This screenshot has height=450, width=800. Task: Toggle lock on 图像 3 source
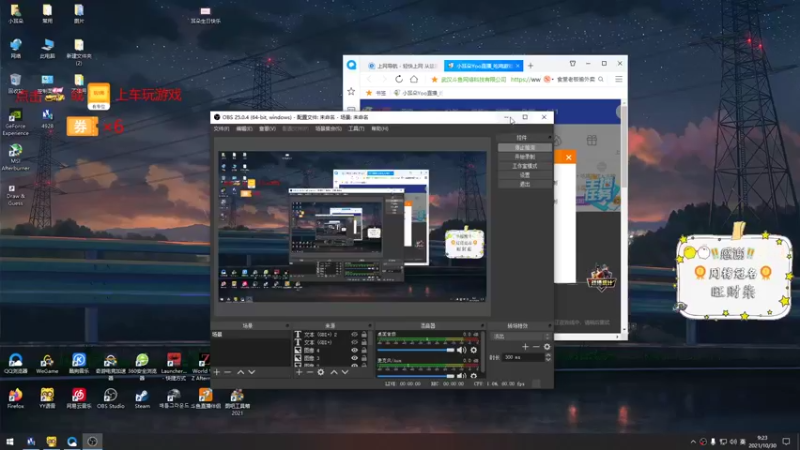(x=364, y=358)
